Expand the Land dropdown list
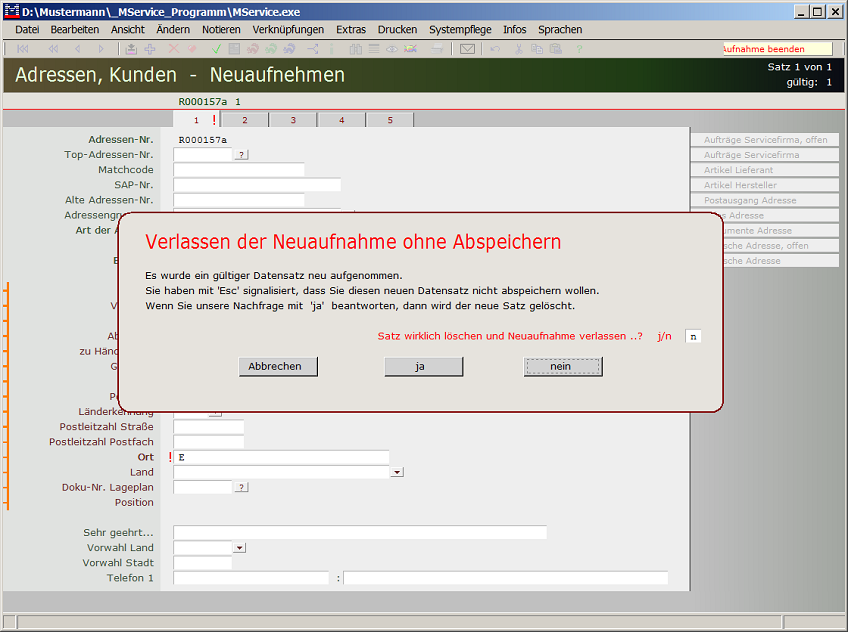The height and width of the screenshot is (632, 848). (397, 472)
